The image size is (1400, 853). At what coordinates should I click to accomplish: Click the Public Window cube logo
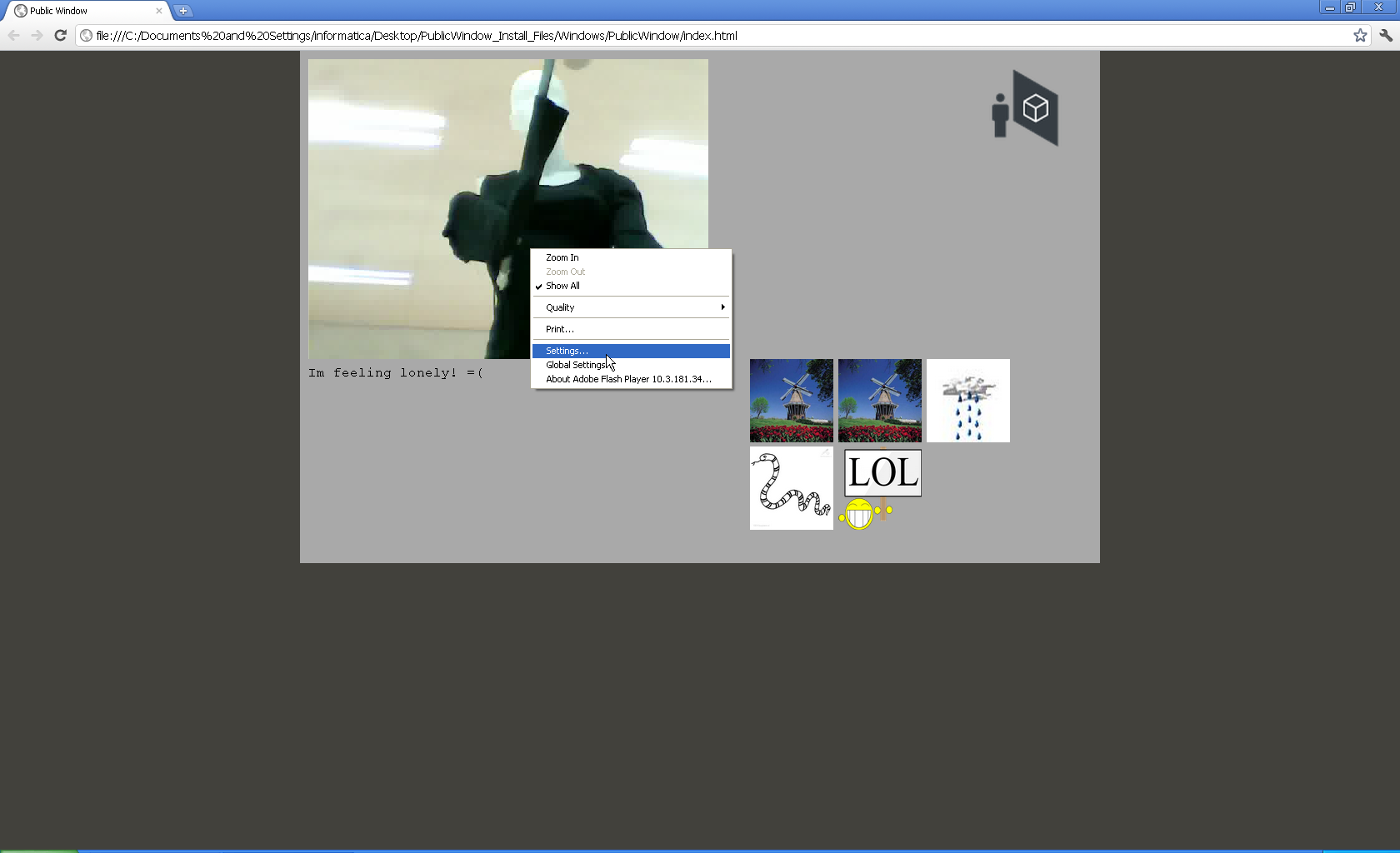[1025, 108]
